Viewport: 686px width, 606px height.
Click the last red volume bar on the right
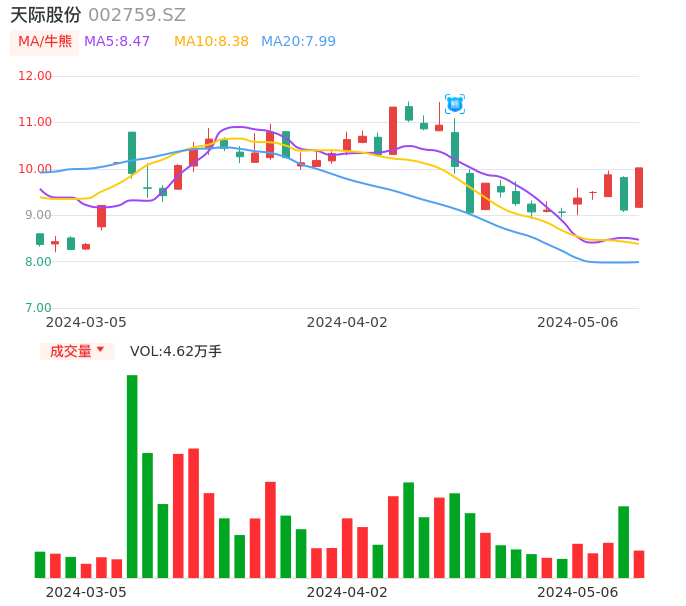click(639, 564)
